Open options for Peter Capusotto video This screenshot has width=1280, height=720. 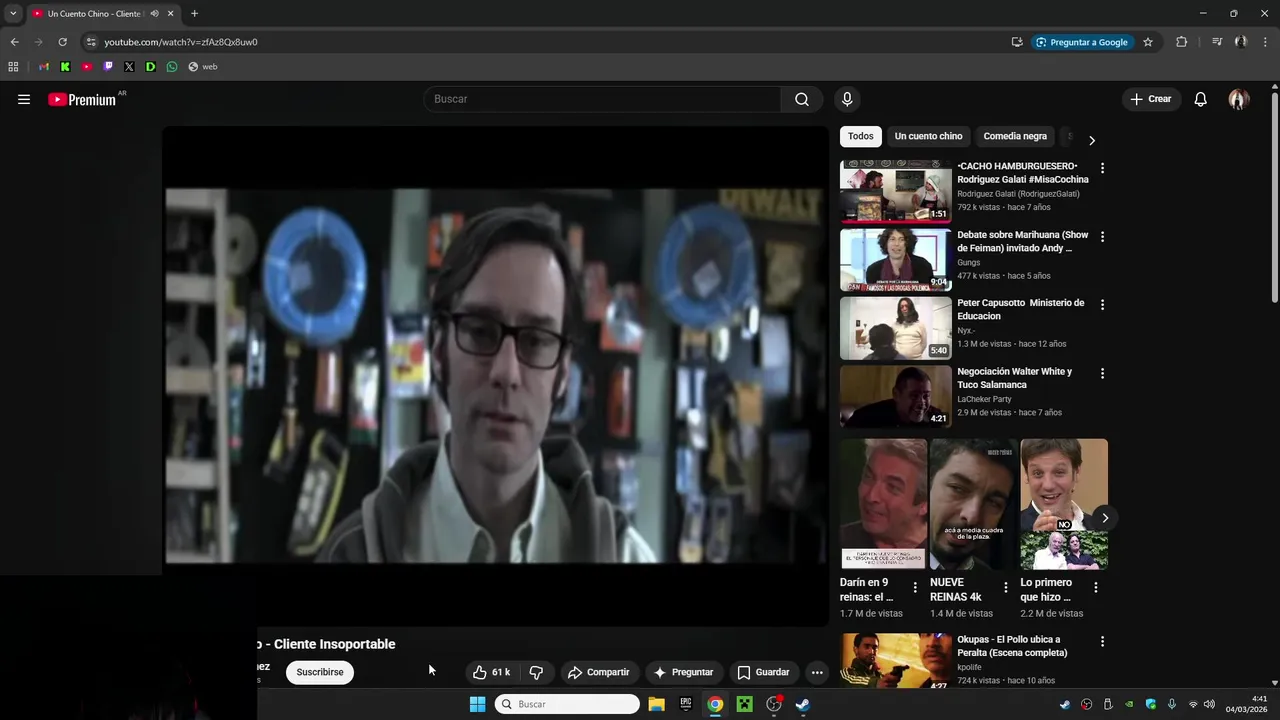click(x=1102, y=305)
